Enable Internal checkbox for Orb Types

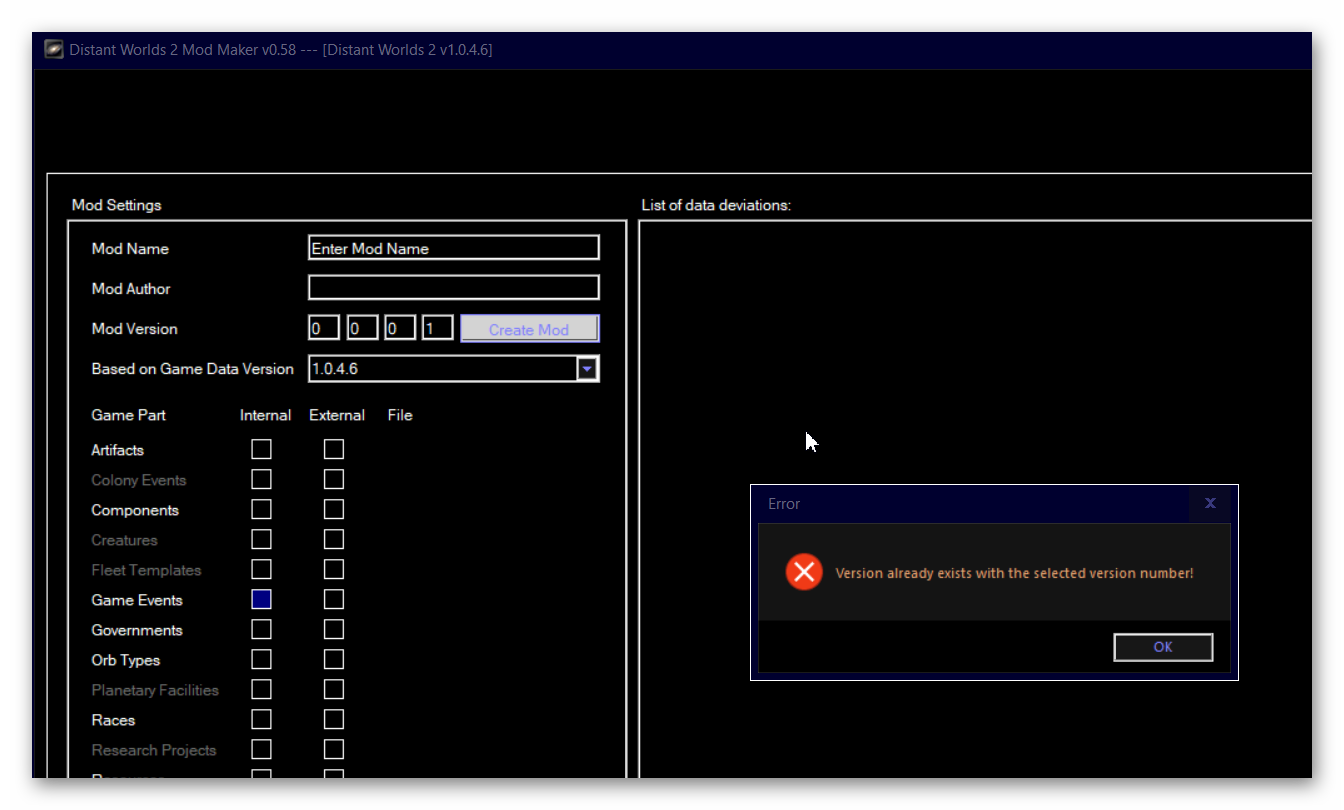coord(261,659)
